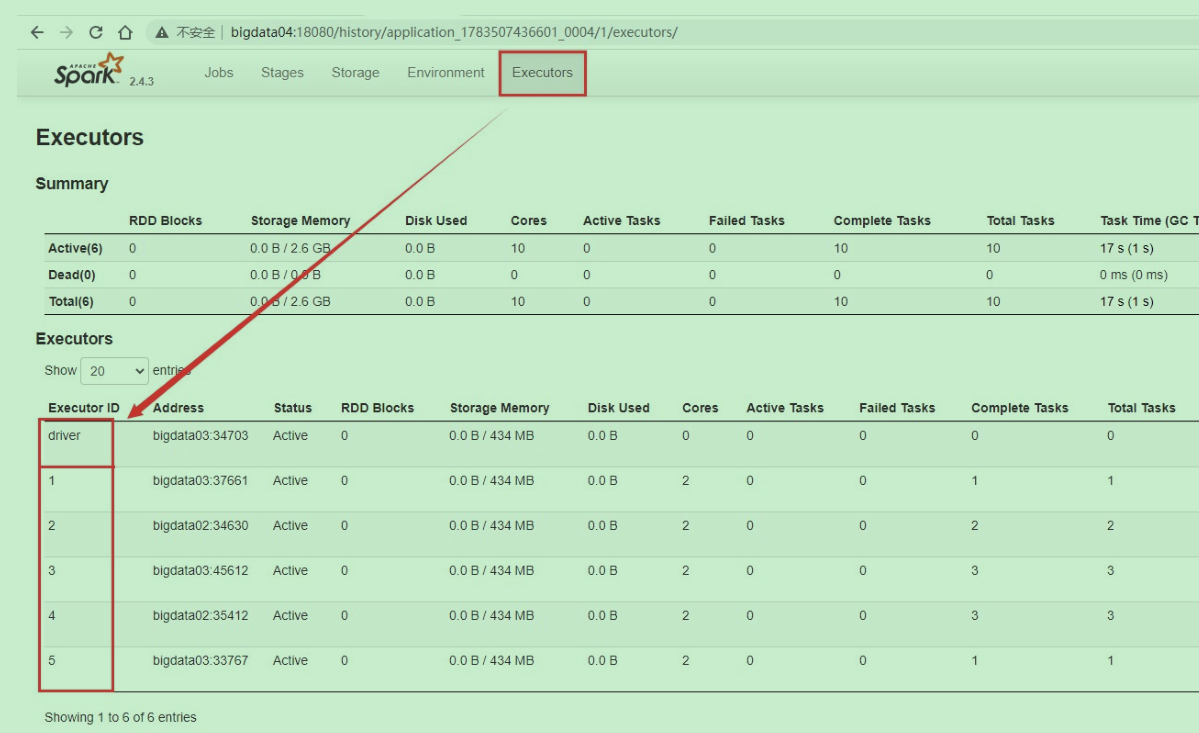The width and height of the screenshot is (1199, 733).
Task: Click the Summary section heading
Action: coord(72,184)
